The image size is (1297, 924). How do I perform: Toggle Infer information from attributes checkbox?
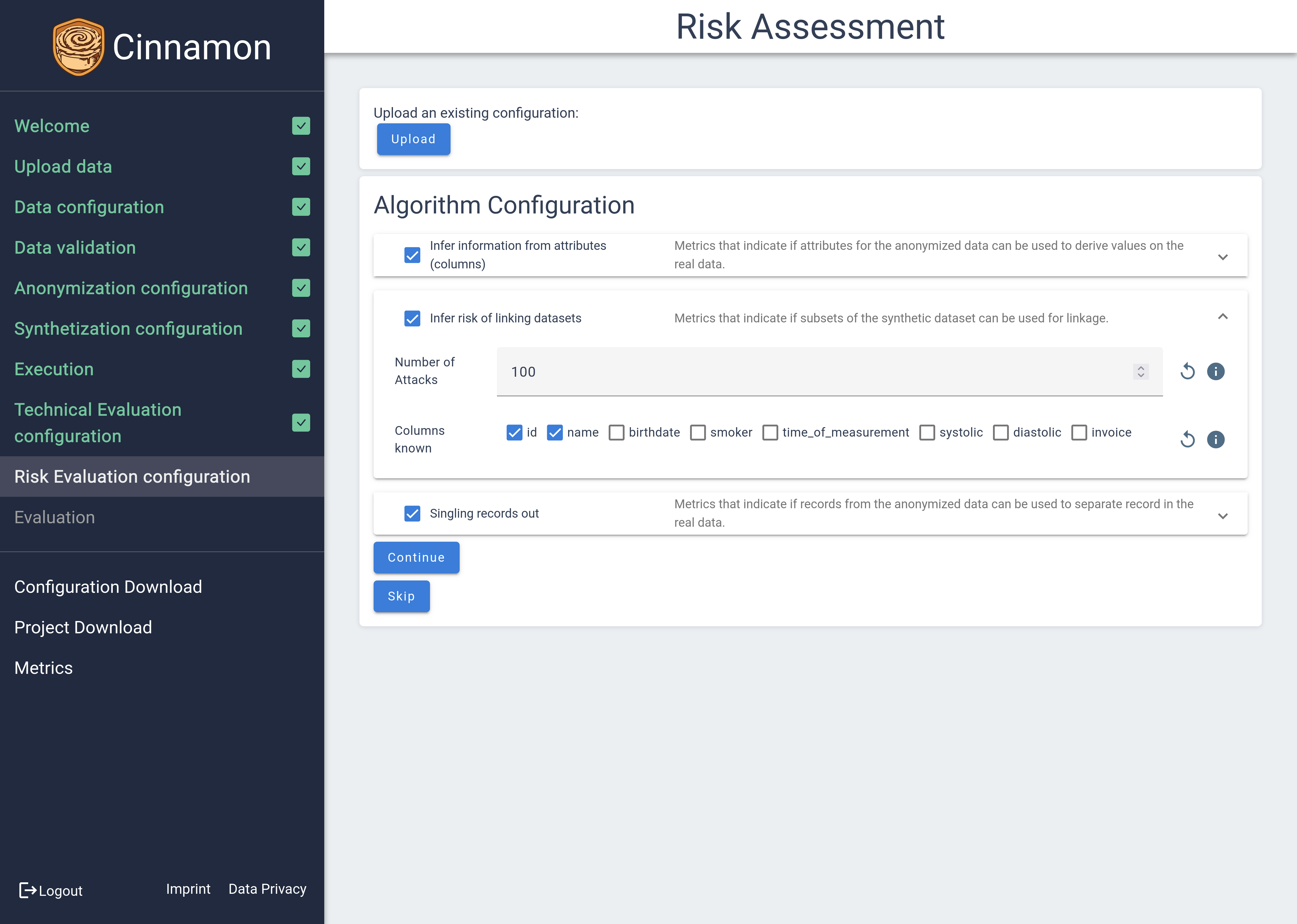click(412, 255)
